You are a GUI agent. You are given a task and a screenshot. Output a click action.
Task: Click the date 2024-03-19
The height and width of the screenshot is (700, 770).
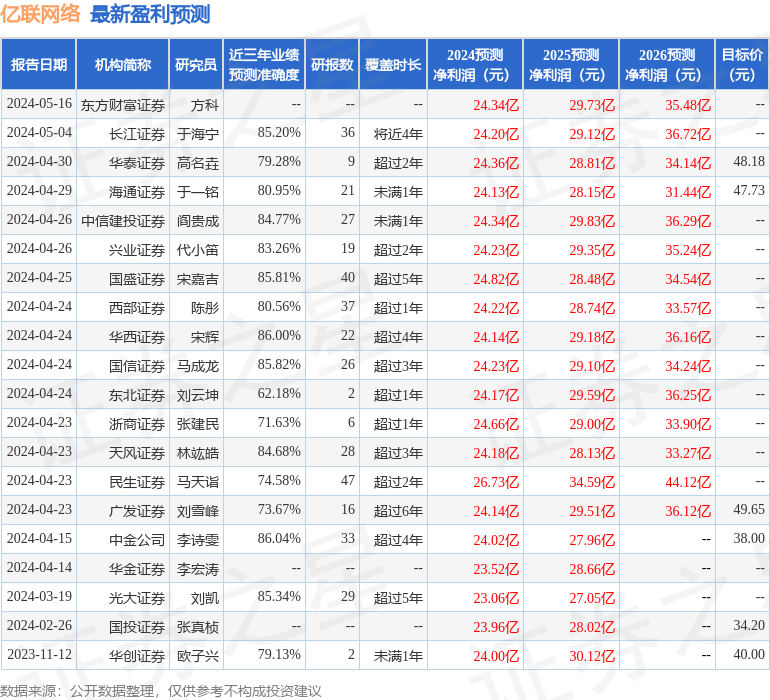(39, 596)
